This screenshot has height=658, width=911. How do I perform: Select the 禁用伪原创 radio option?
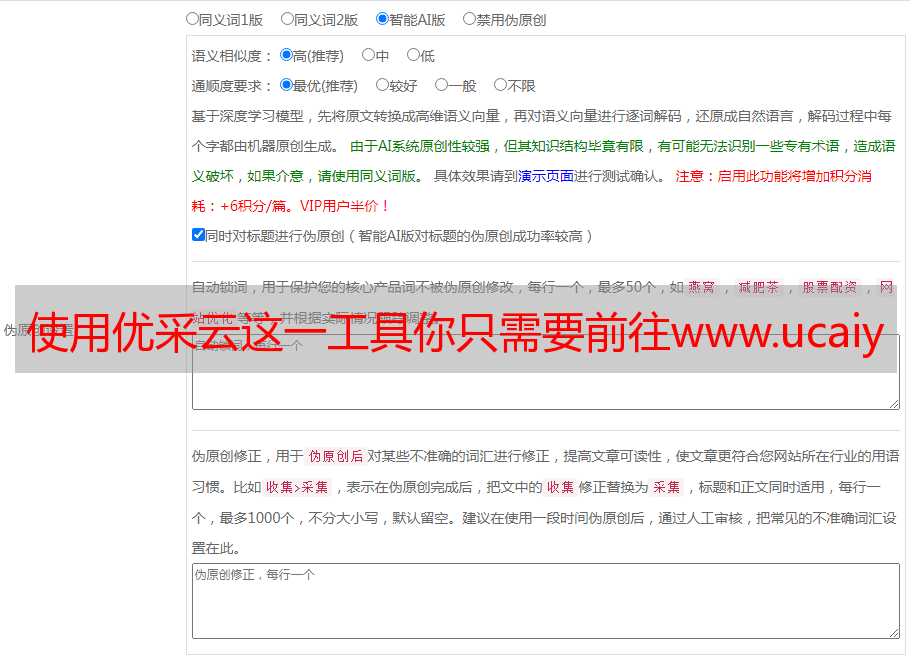click(469, 19)
